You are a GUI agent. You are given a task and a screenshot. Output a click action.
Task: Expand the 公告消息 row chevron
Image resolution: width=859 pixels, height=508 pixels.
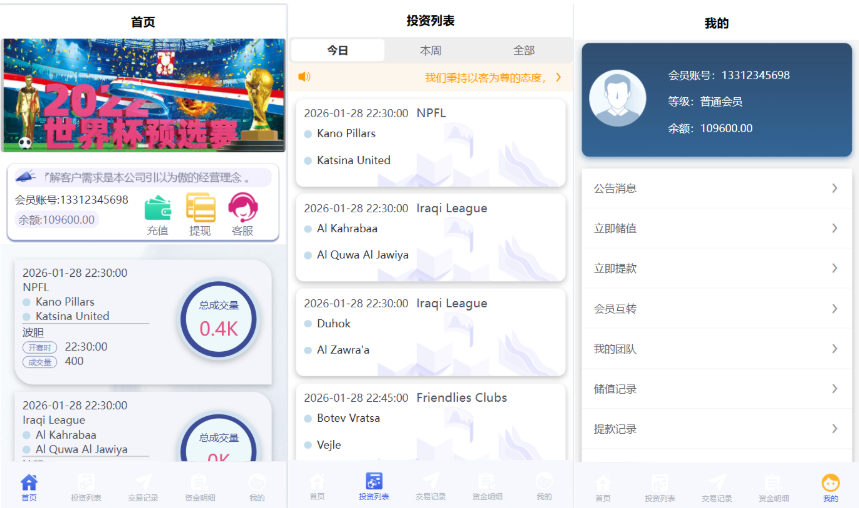834,188
